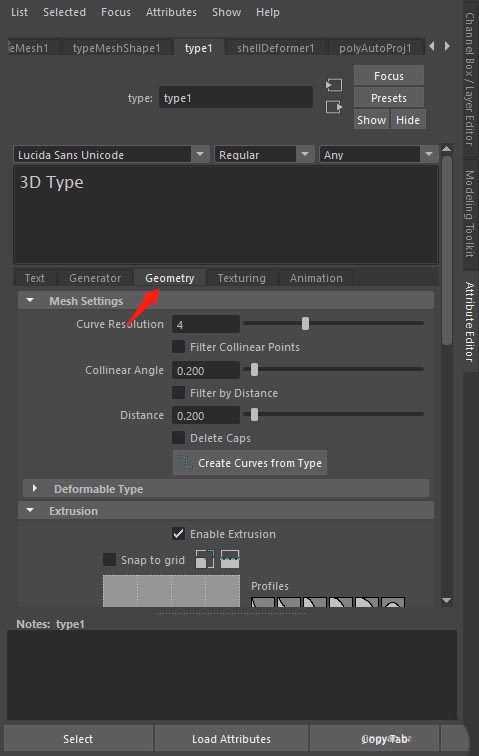Check the Delete Caps option
Viewport: 479px width, 756px height.
178,438
